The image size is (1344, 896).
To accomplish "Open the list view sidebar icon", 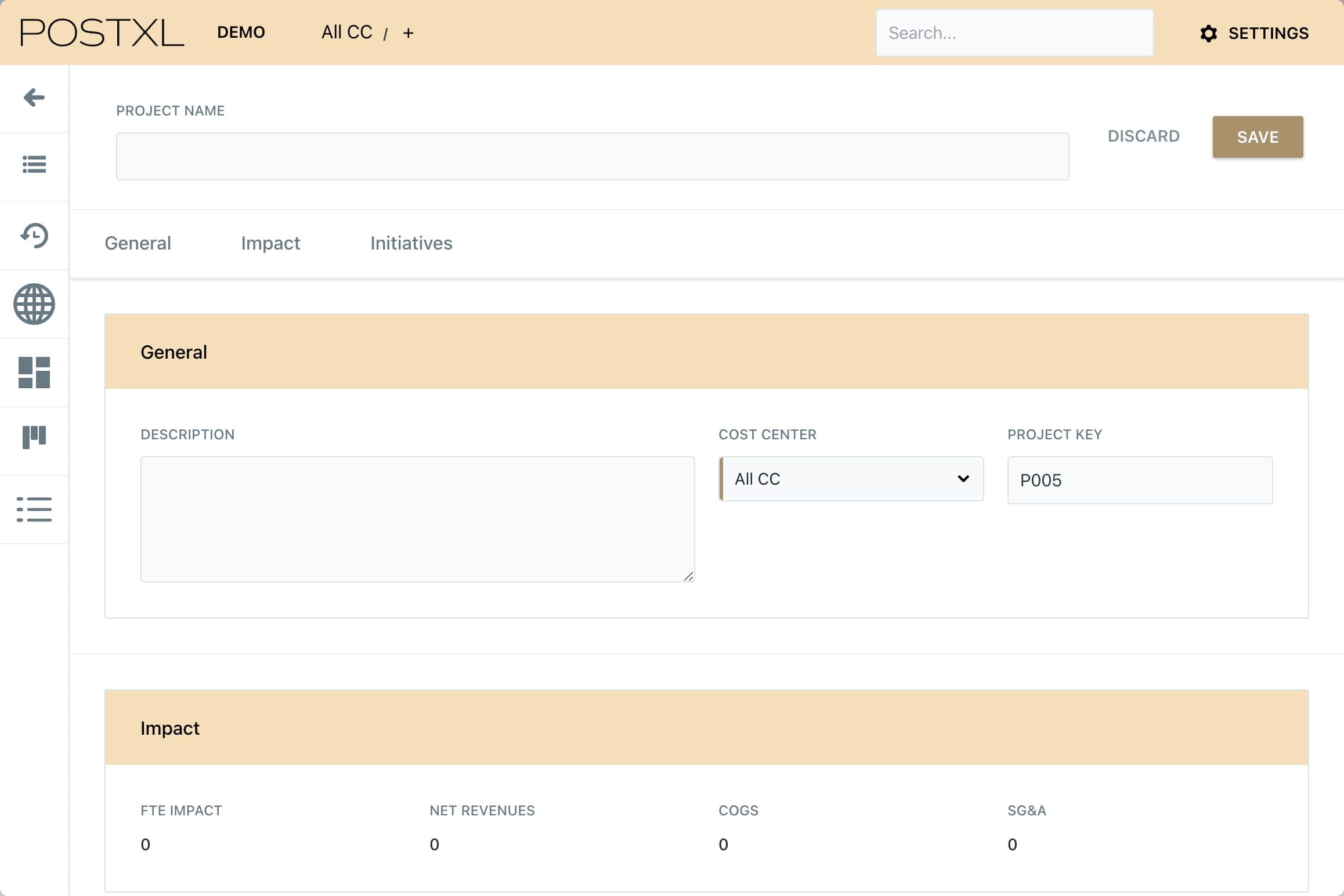I will (x=34, y=165).
